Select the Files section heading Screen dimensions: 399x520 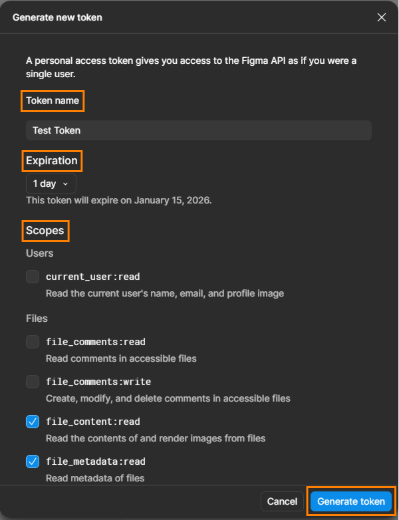click(x=37, y=319)
